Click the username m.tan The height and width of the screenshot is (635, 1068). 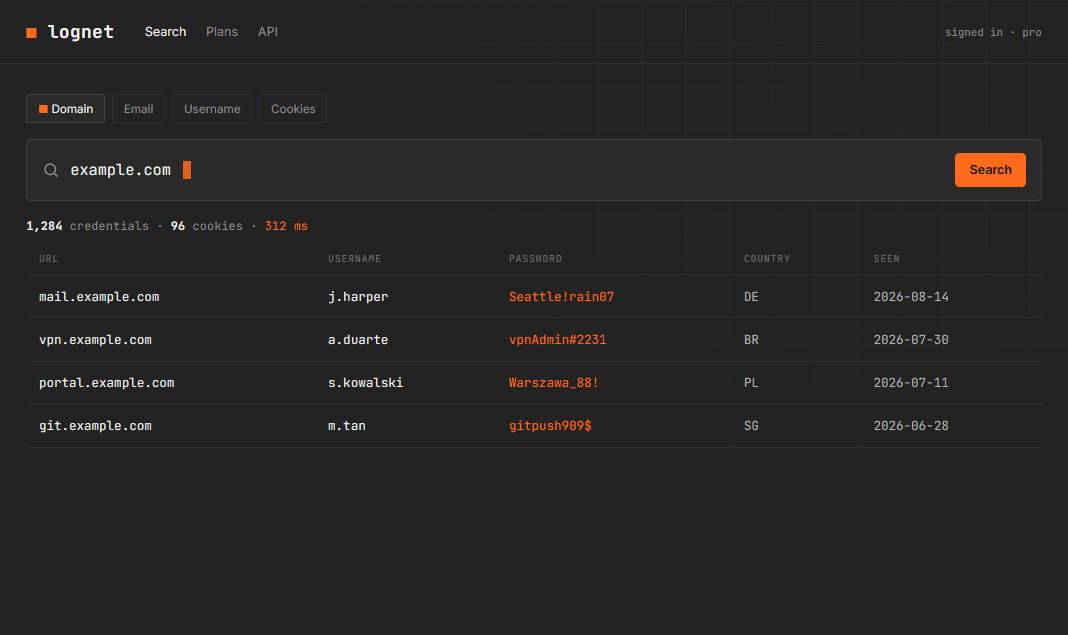point(347,426)
